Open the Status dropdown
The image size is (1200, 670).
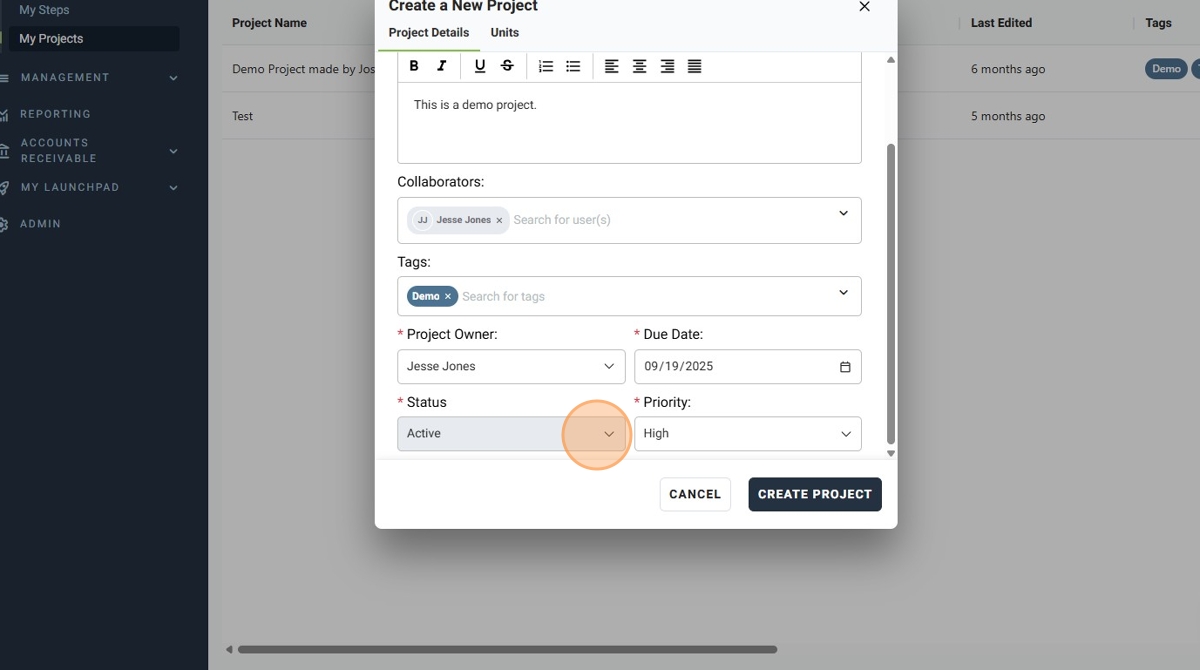[x=511, y=434]
